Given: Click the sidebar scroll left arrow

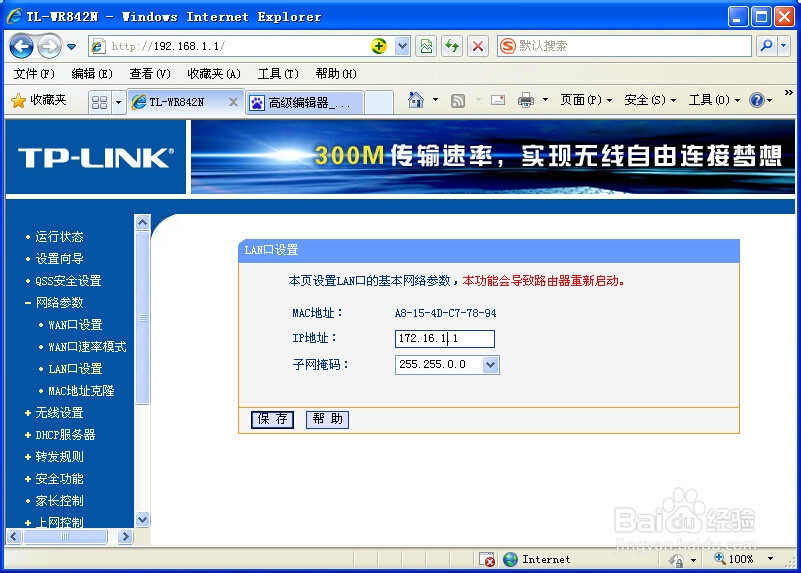Looking at the screenshot, I should [14, 536].
